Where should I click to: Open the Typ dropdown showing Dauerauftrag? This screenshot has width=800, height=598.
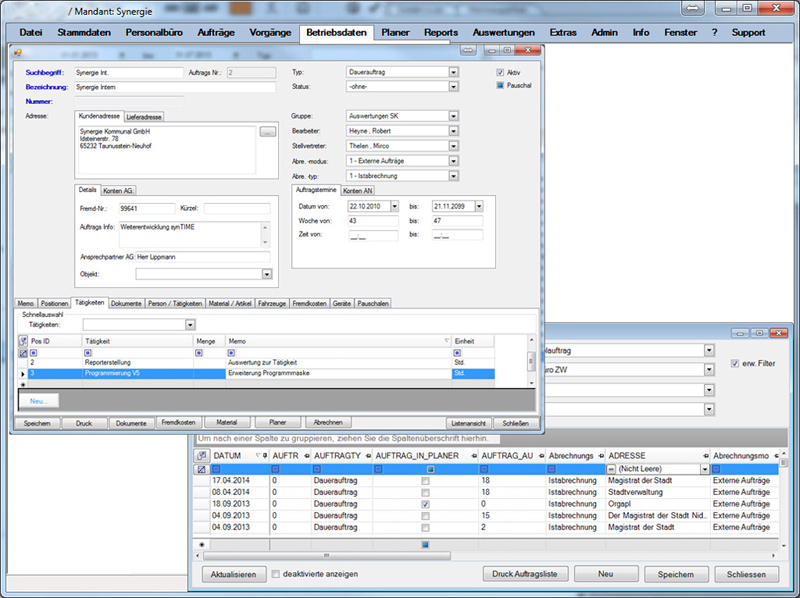coord(453,72)
